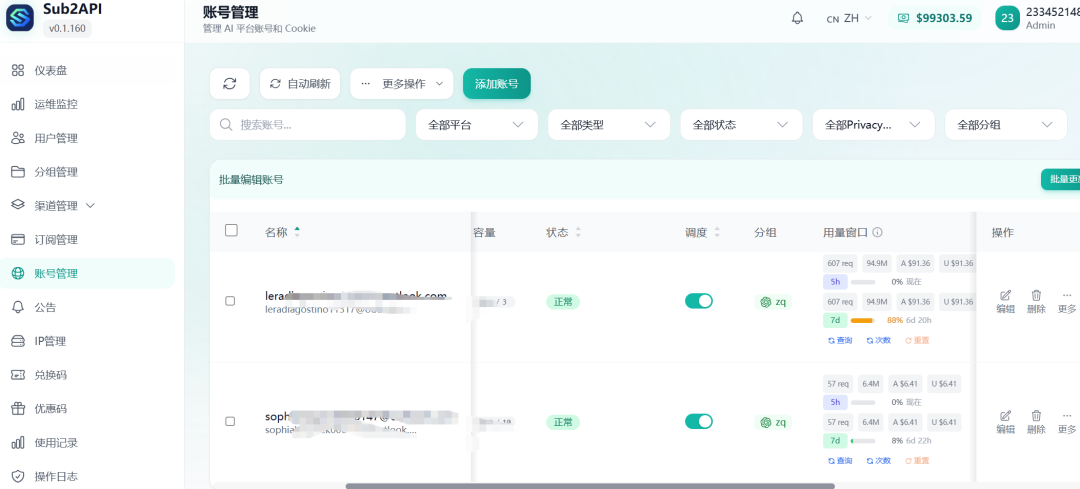Toggle 自动刷新 auto refresh button
This screenshot has width=1080, height=489.
(x=300, y=83)
